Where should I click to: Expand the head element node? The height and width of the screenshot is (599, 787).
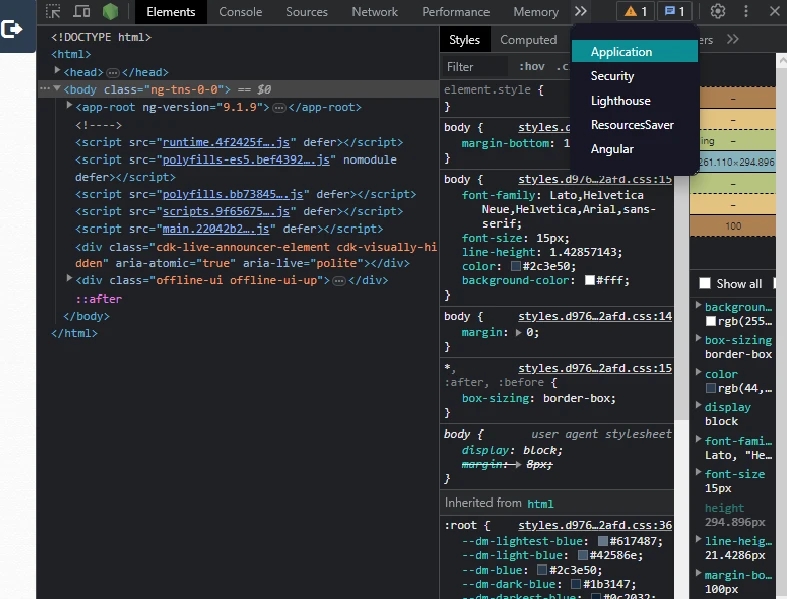tap(57, 70)
